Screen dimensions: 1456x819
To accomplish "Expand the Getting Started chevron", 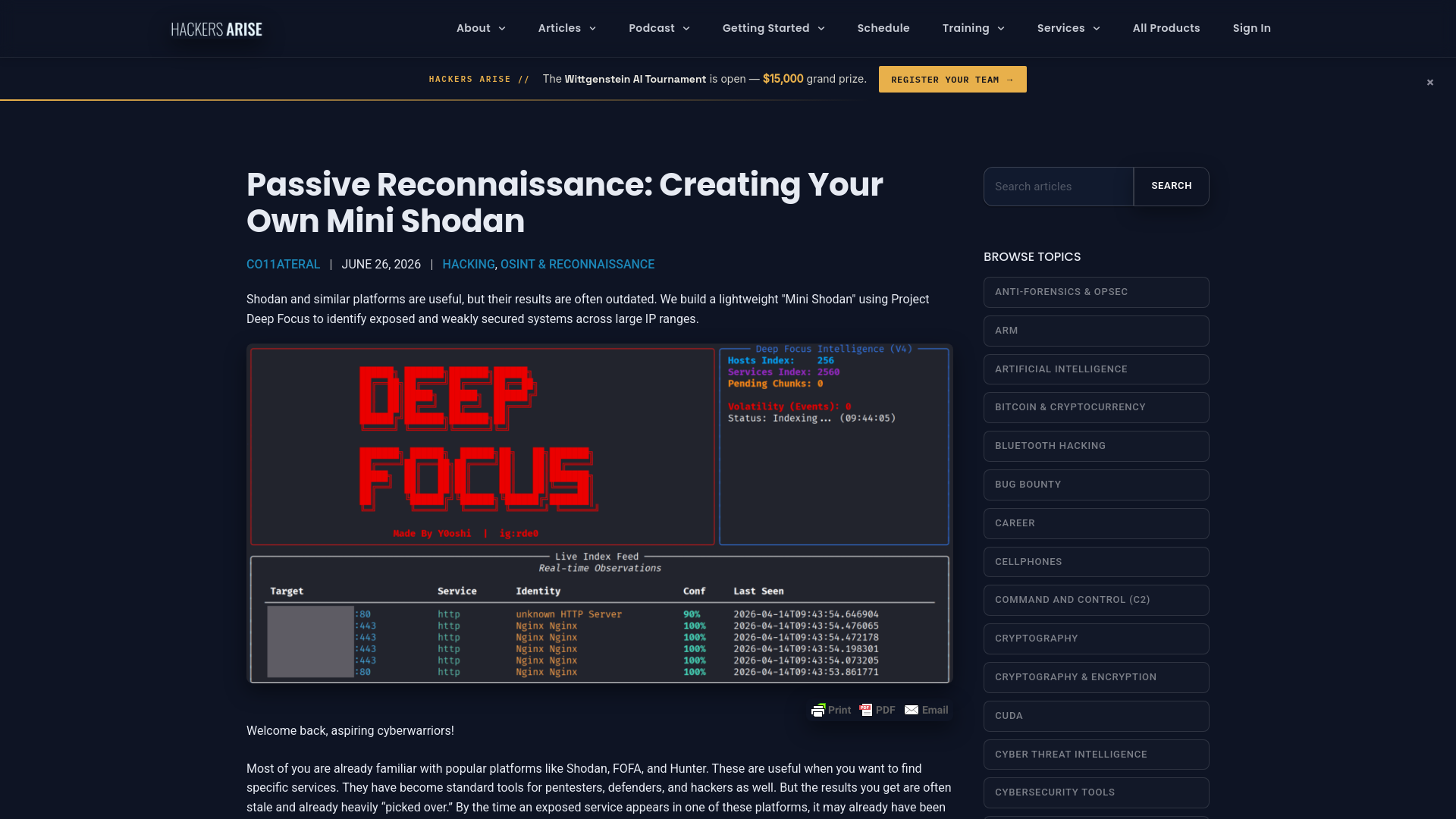I will 821,29.
